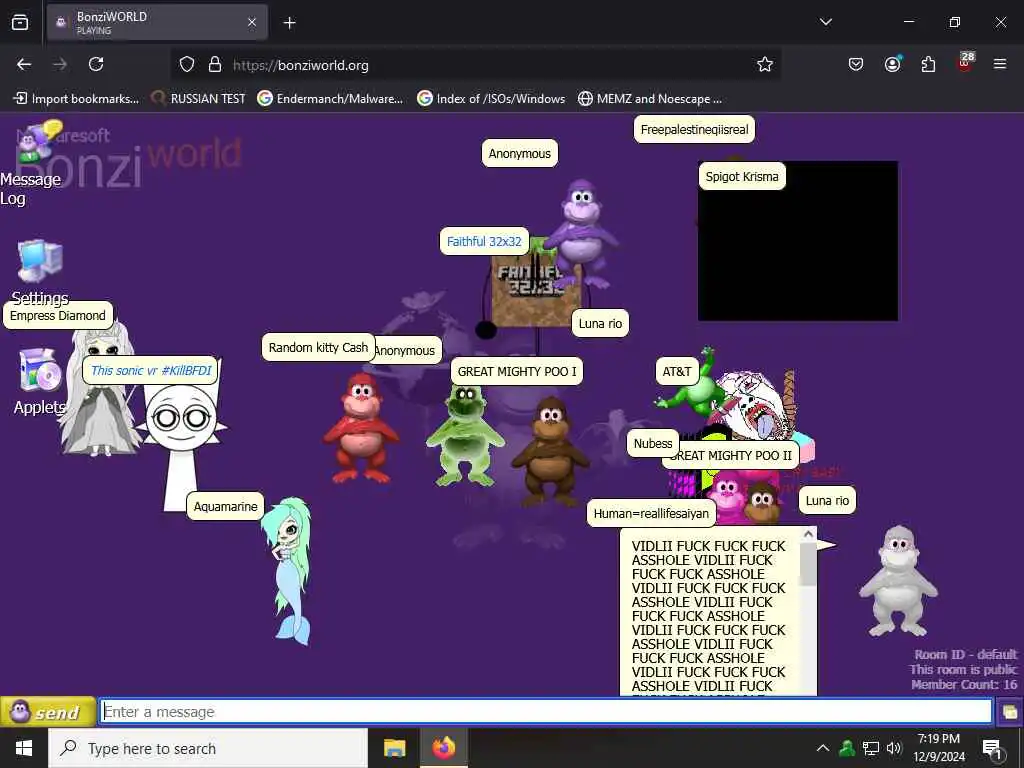Click the purple send button
This screenshot has height=768, width=1024.
point(48,712)
